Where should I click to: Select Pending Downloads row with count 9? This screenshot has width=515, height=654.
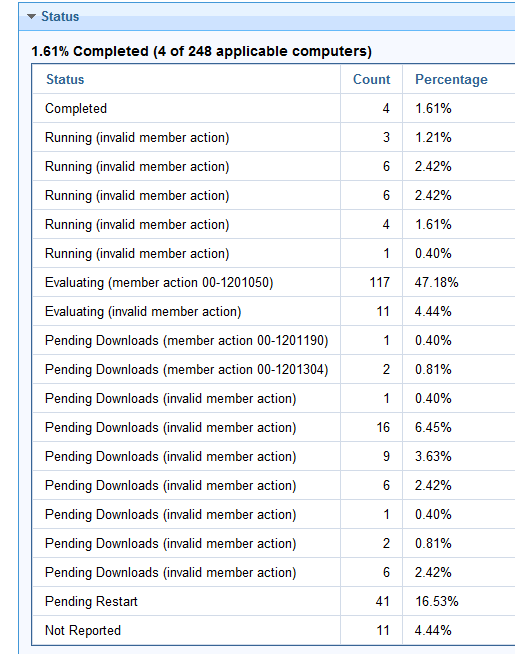pos(274,456)
